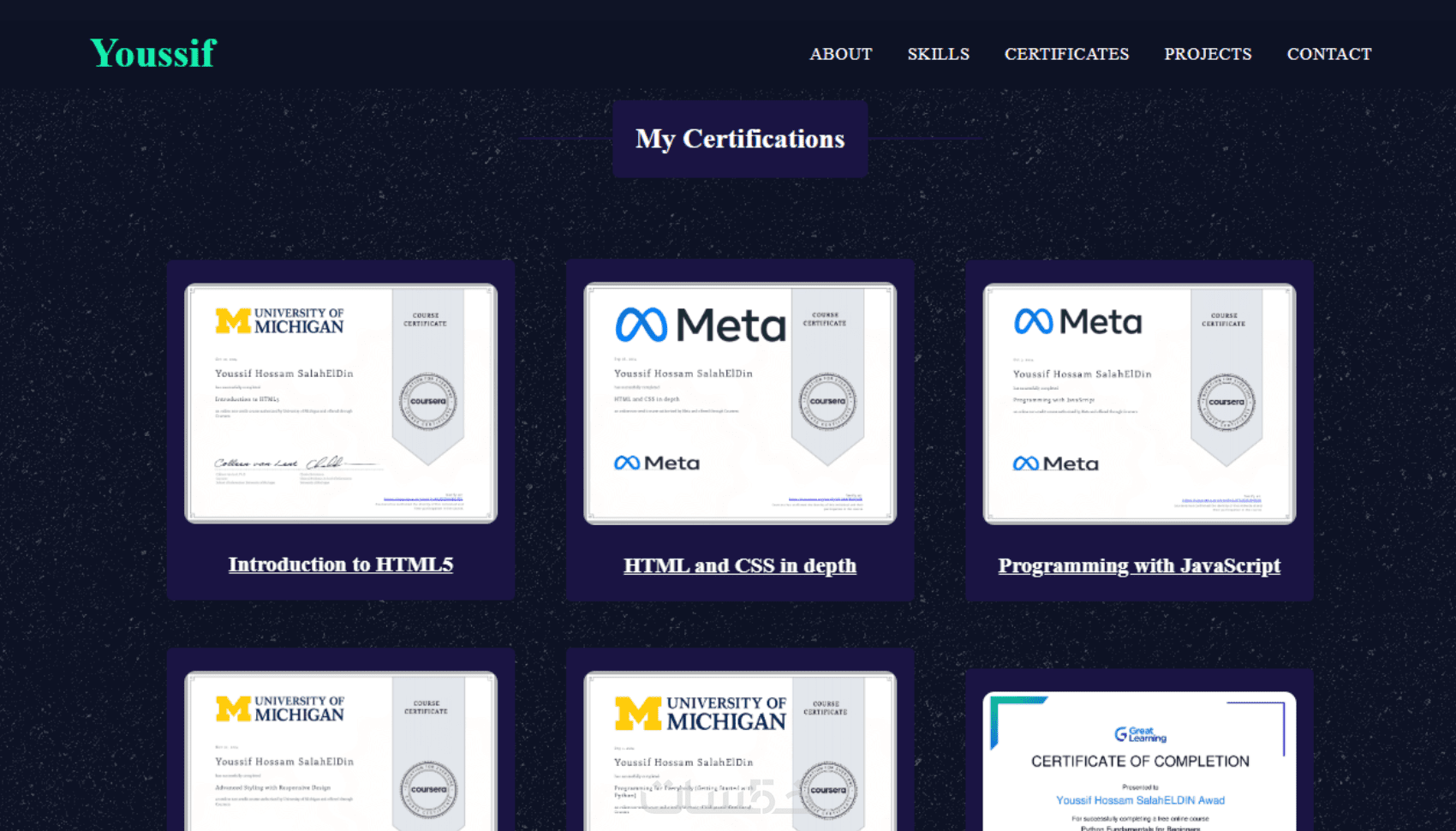Viewport: 1456px width, 831px height.
Task: Click the My Certifications heading
Action: coord(740,139)
